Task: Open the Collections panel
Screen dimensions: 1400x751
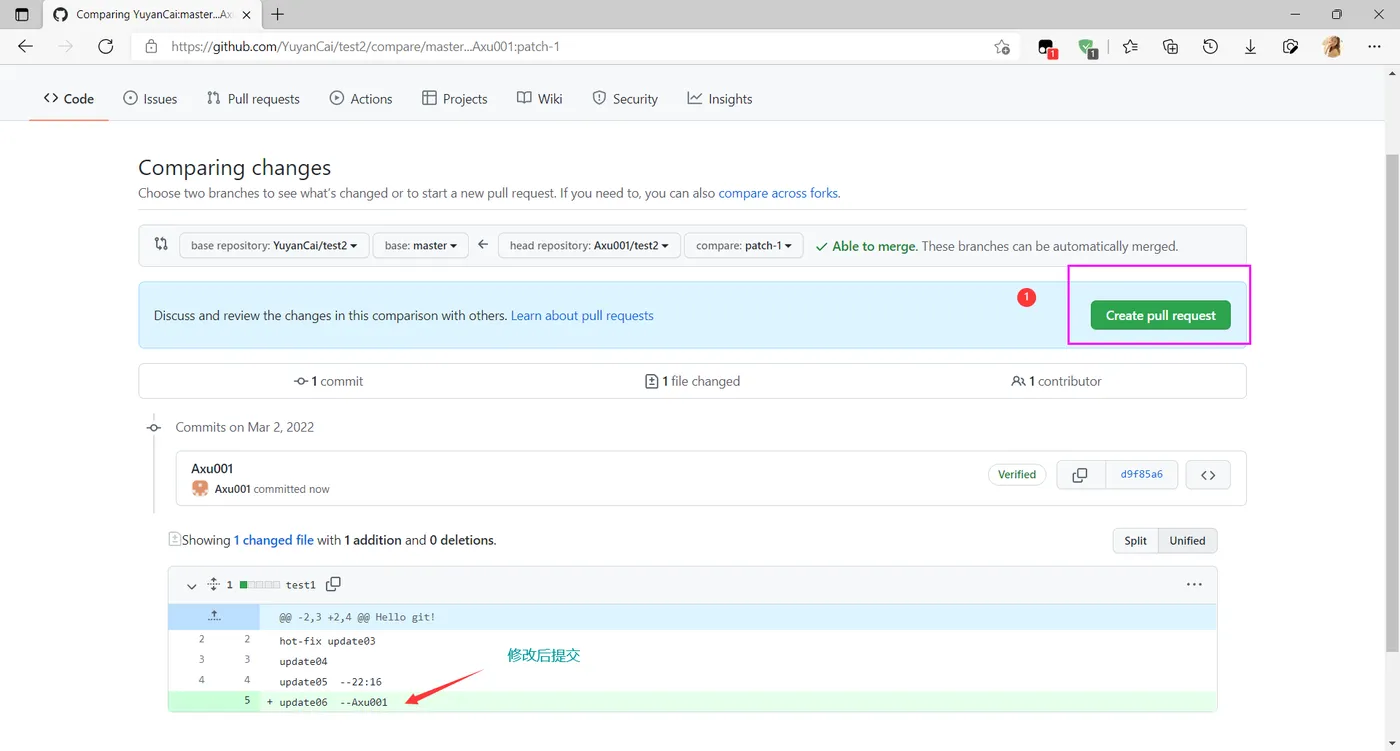Action: (x=1170, y=46)
